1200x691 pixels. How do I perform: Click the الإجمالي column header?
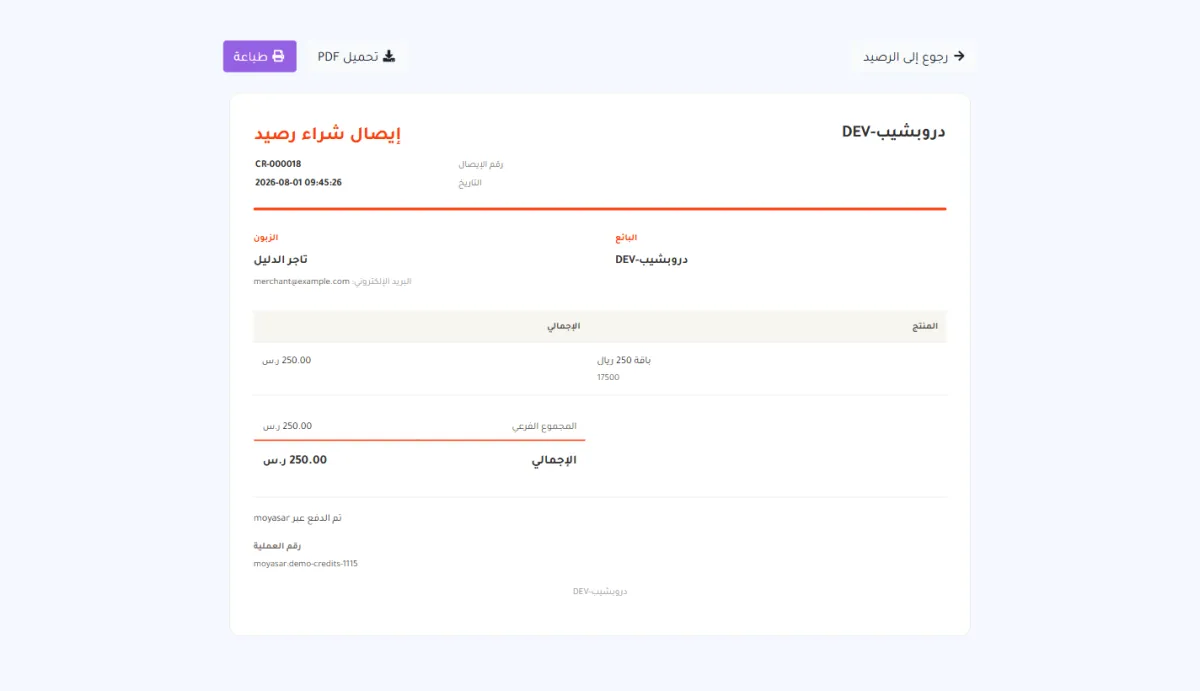tap(563, 327)
